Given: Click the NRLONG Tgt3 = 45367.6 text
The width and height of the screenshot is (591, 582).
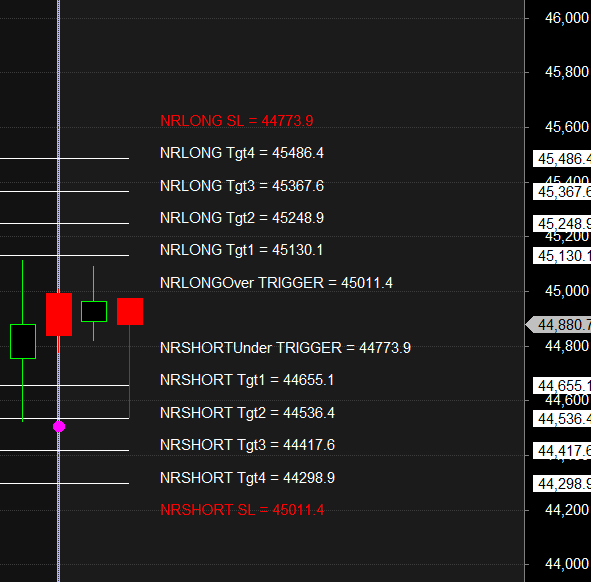Looking at the screenshot, I should point(242,186).
